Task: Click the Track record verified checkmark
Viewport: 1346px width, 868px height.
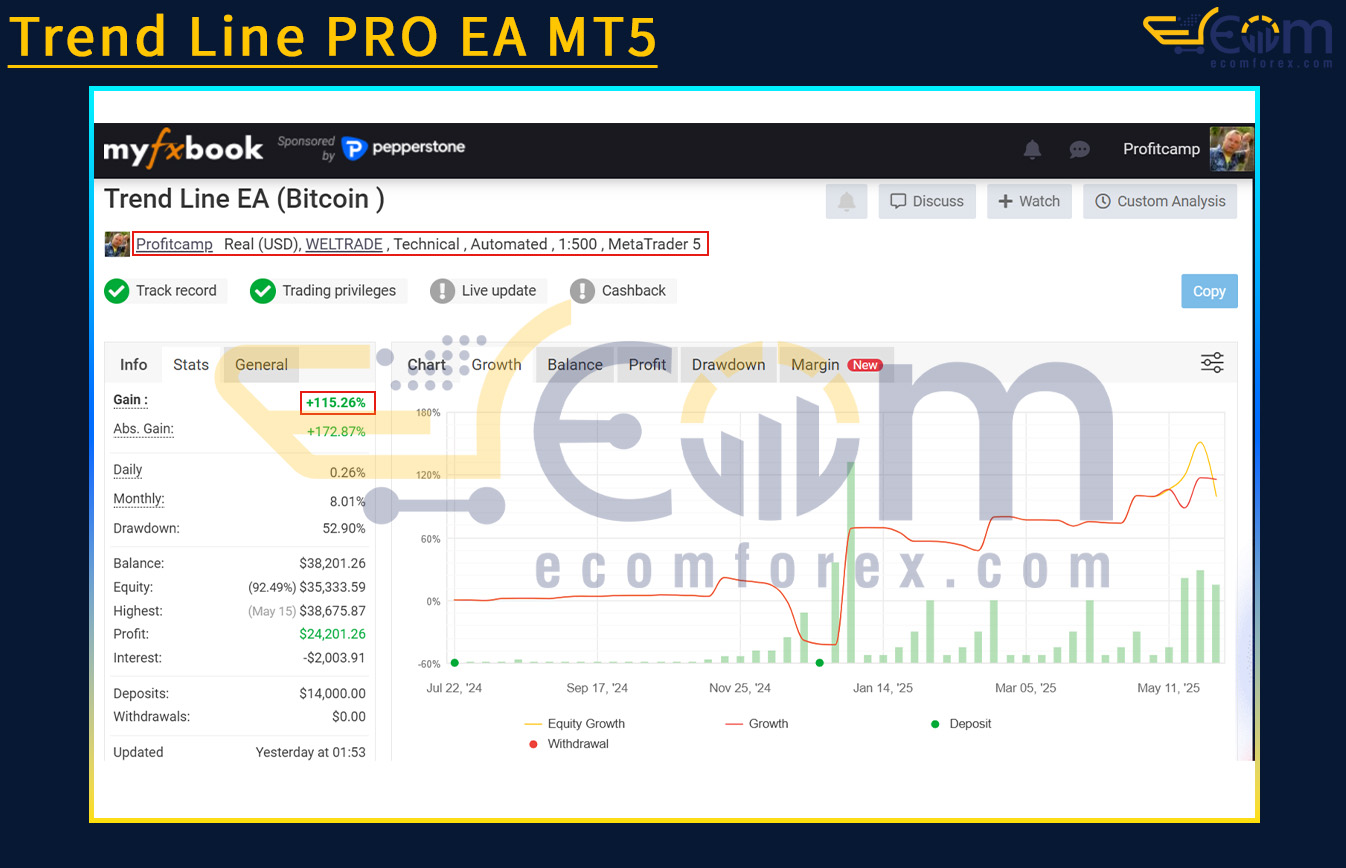Action: pos(117,291)
